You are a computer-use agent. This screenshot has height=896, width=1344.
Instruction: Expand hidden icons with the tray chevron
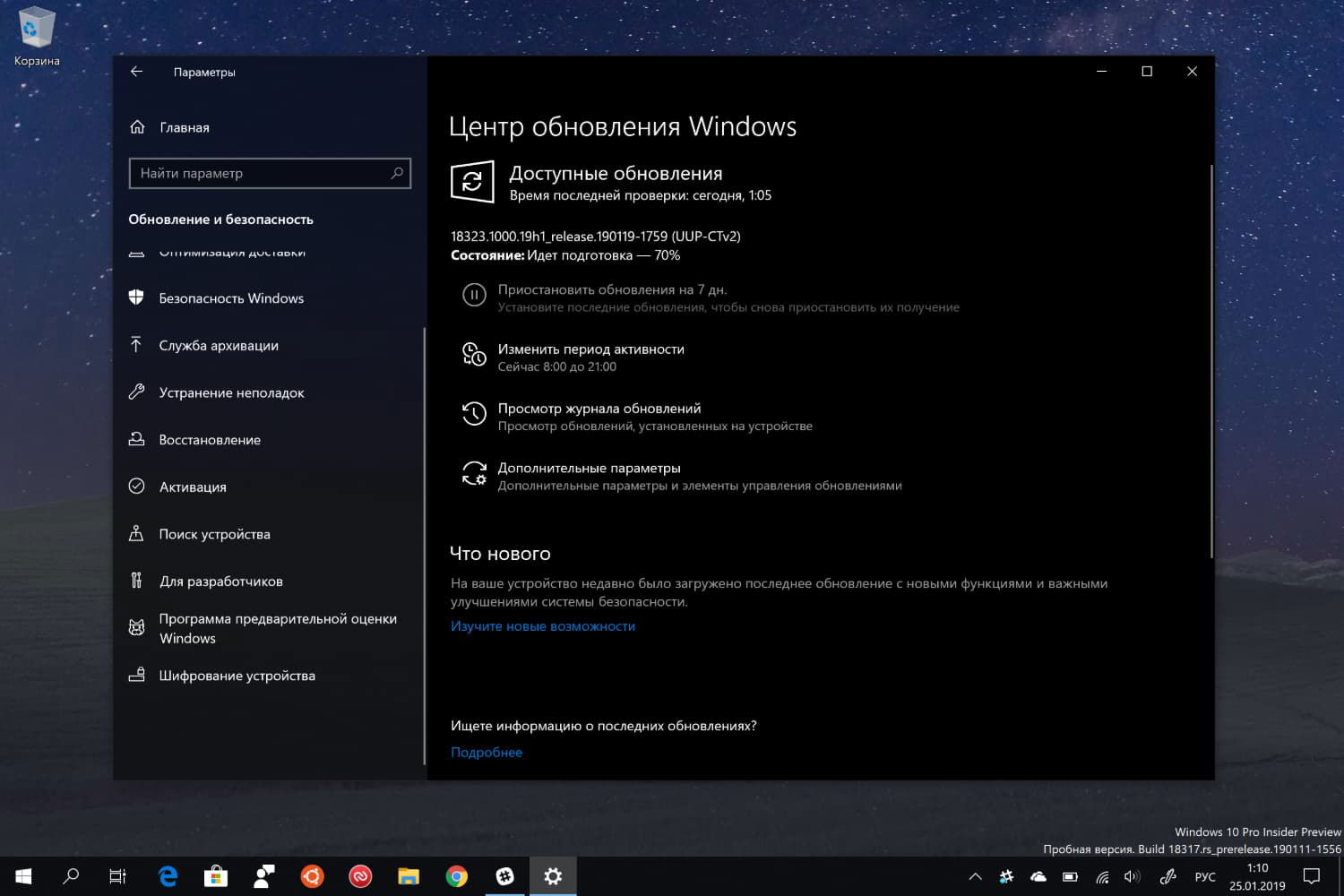tap(975, 875)
